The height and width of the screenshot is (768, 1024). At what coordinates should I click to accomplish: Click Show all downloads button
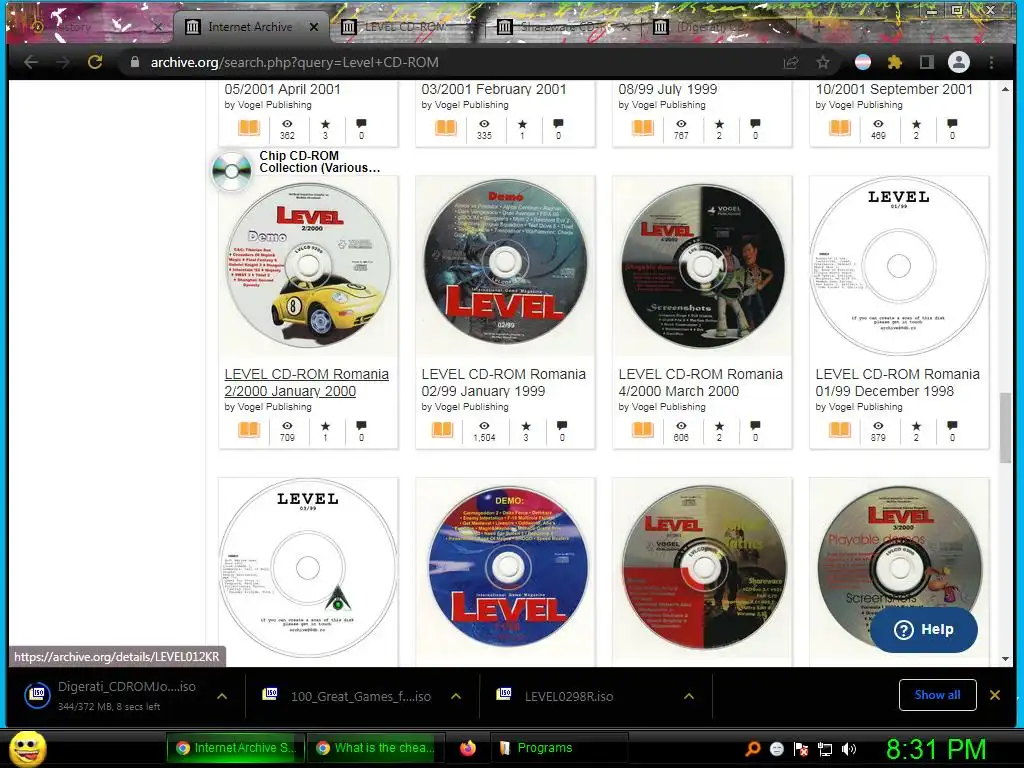[937, 695]
